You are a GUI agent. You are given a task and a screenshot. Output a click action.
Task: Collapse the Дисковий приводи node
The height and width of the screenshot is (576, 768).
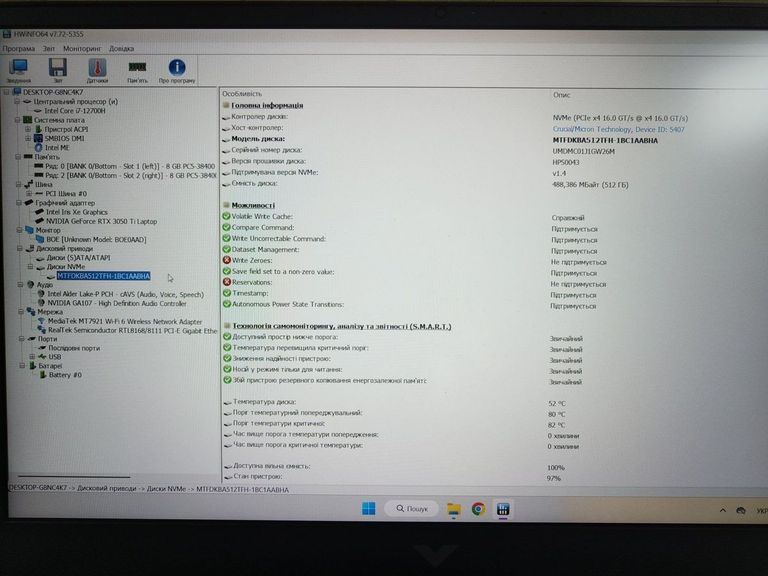point(20,249)
